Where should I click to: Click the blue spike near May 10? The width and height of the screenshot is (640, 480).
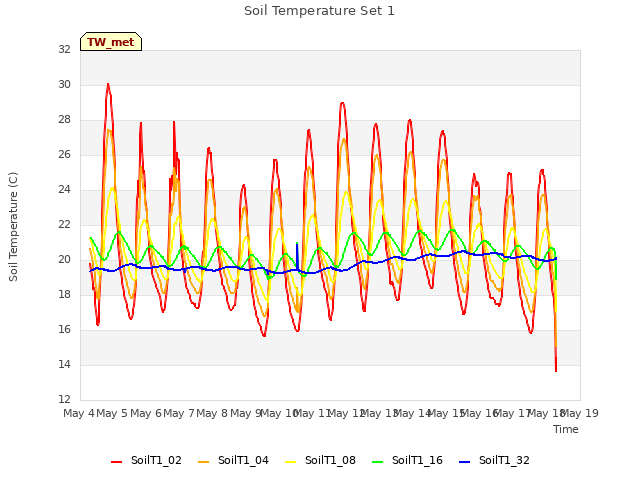pos(297,255)
